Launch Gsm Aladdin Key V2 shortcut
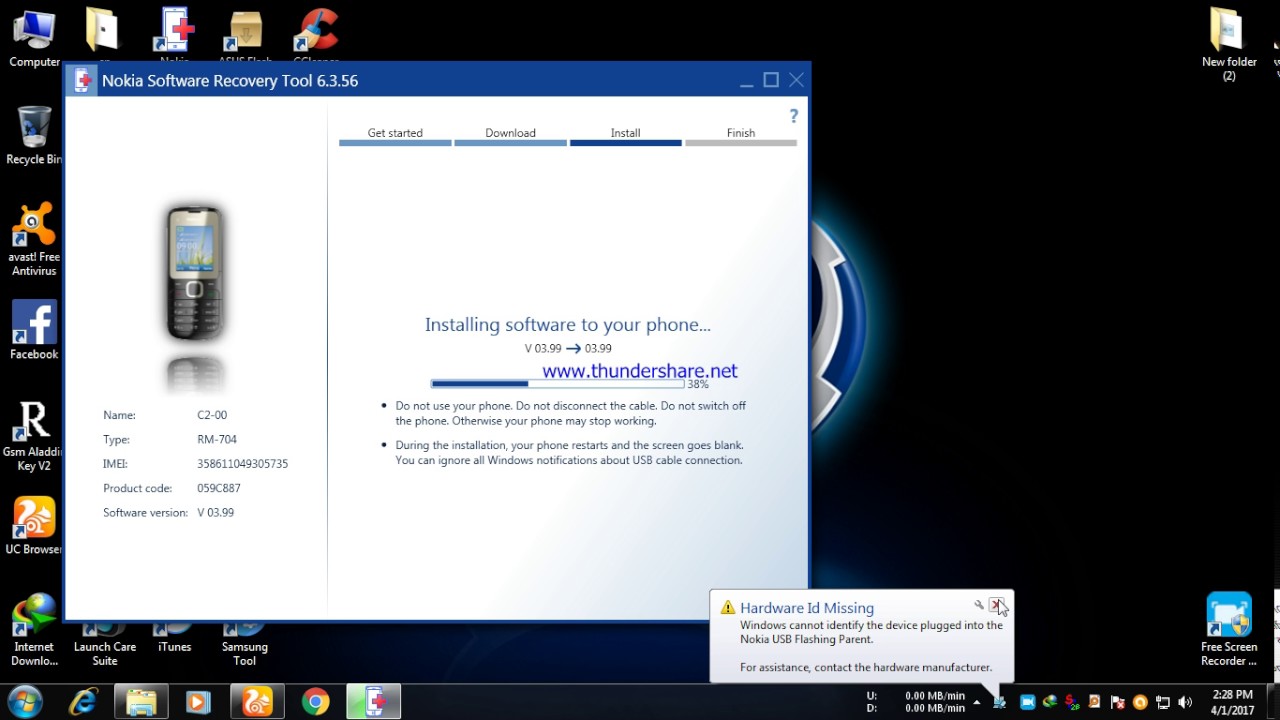This screenshot has height=720, width=1280. pyautogui.click(x=34, y=436)
